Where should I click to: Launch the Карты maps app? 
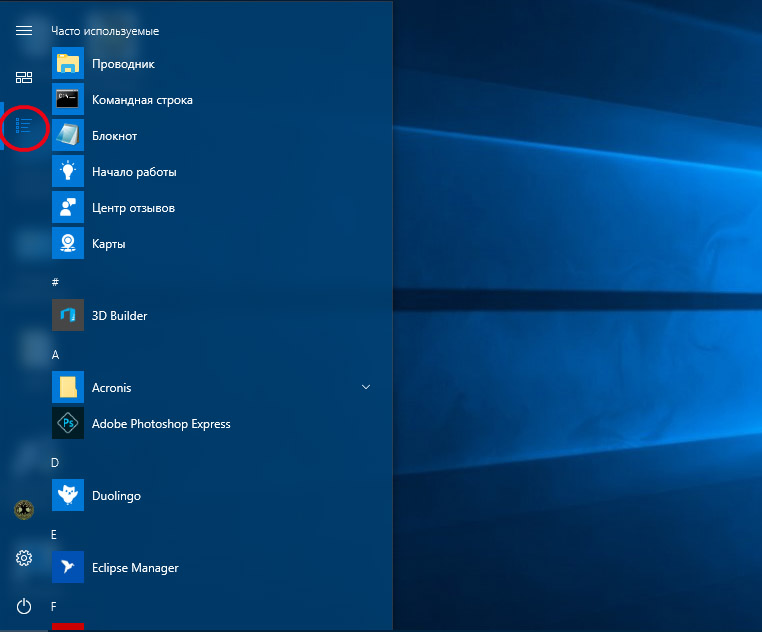coord(212,244)
